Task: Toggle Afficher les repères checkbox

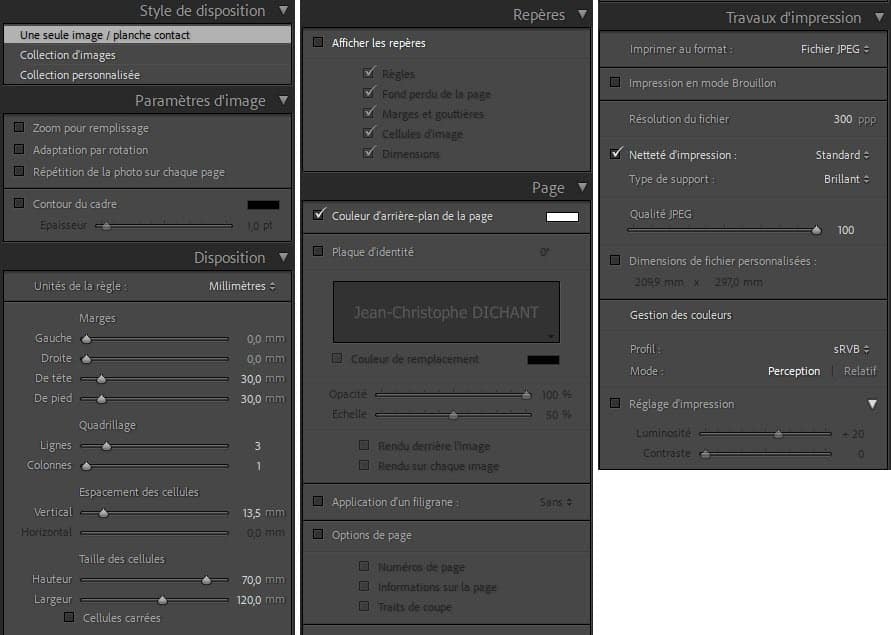Action: coord(318,43)
